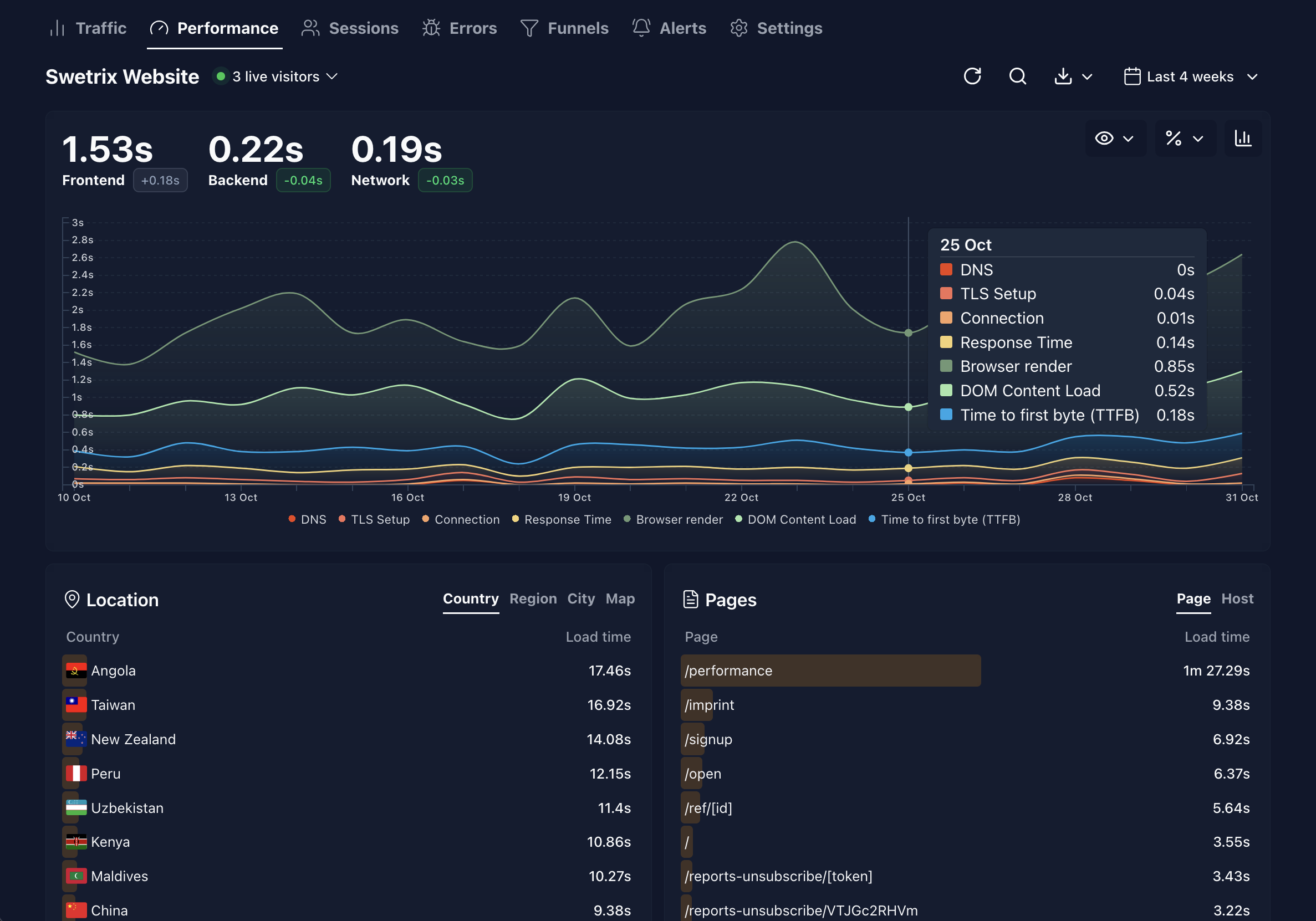The image size is (1316, 921).
Task: Click the percent aggregation icon
Action: [x=1174, y=138]
